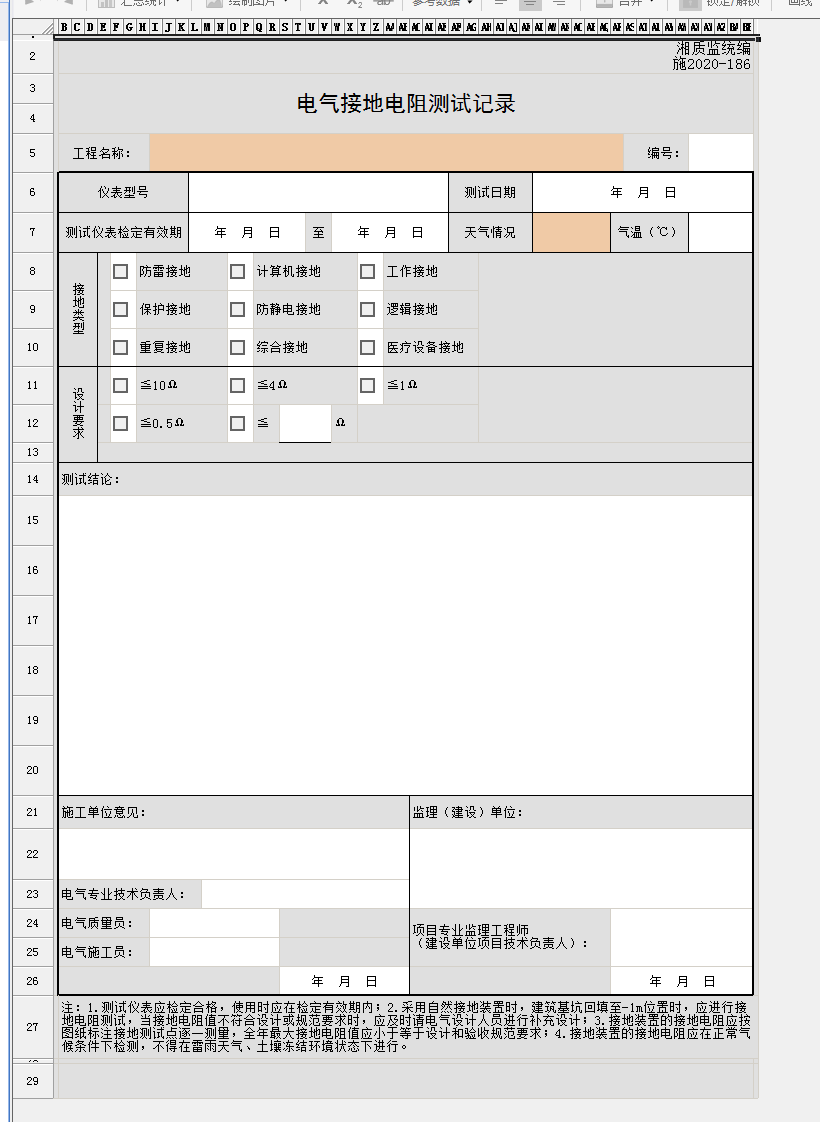Click the 接地类型 vertical label
This screenshot has width=820, height=1122.
coord(78,309)
